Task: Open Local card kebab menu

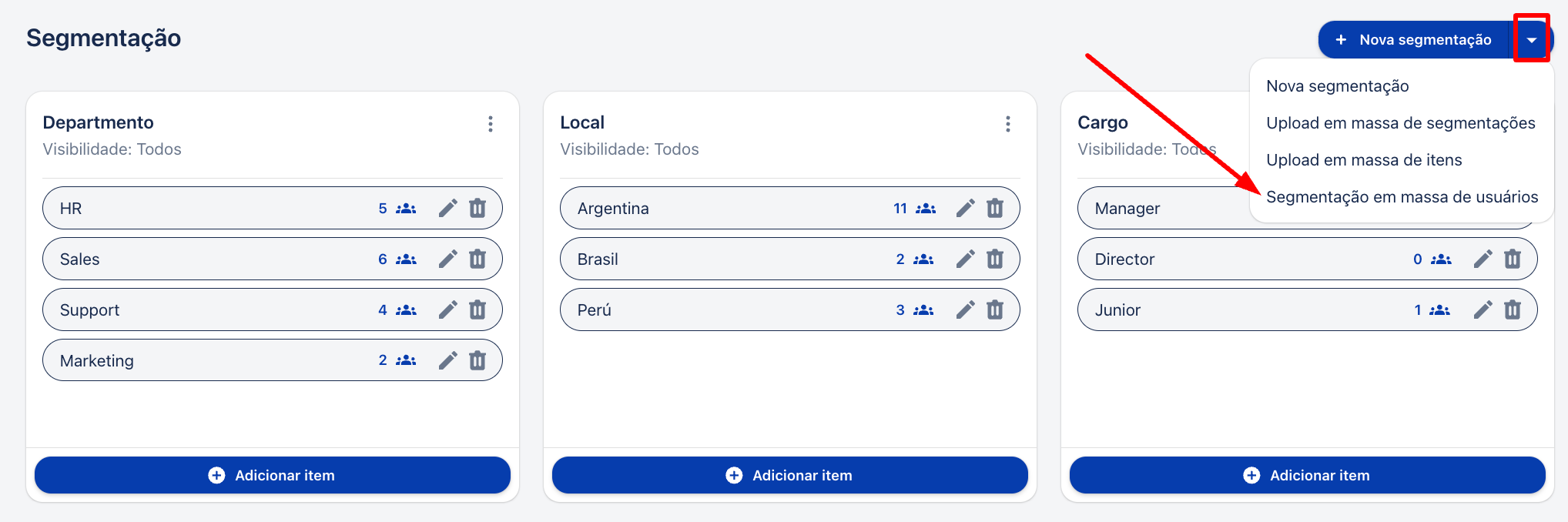Action: click(1008, 124)
